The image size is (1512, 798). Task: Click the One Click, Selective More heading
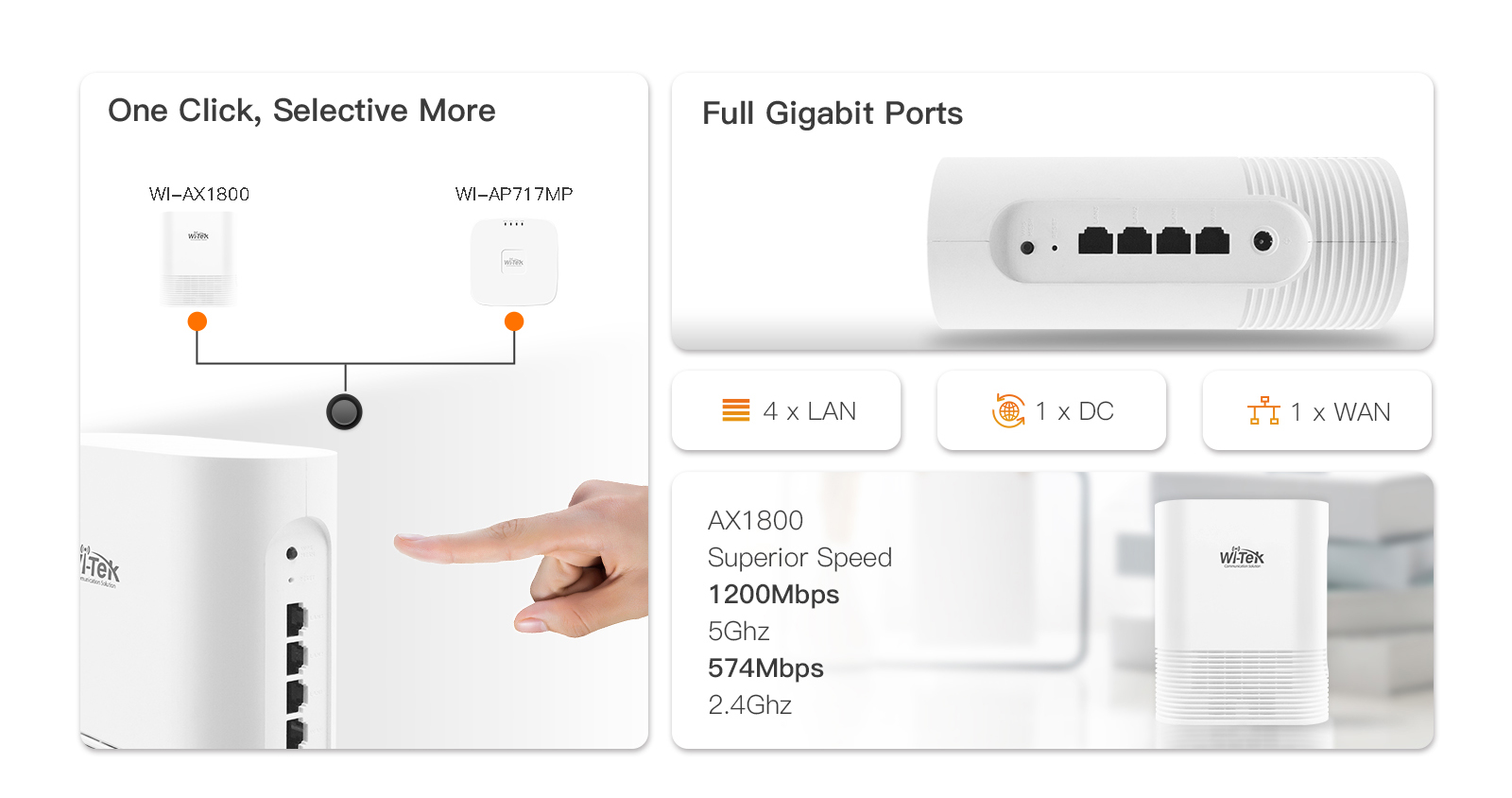(x=301, y=111)
